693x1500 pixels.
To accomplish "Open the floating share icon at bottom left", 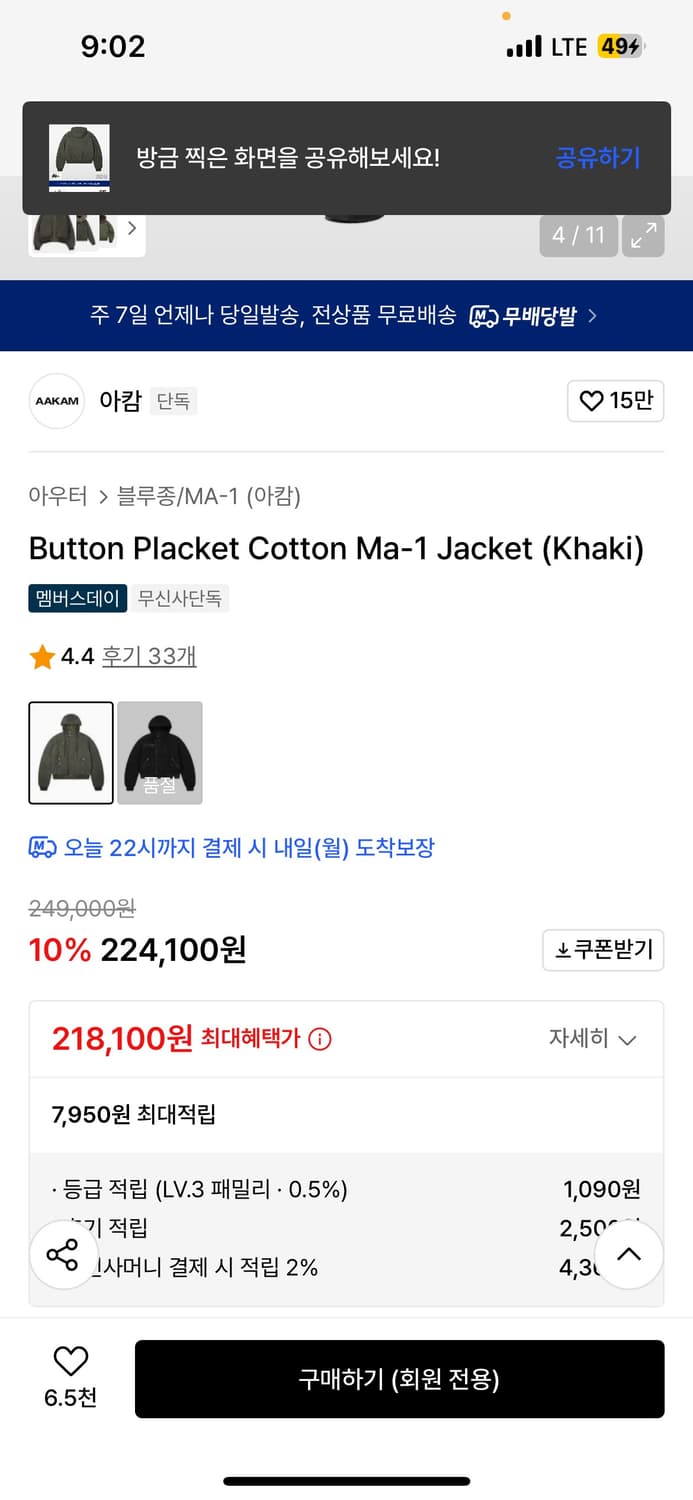I will (63, 1254).
